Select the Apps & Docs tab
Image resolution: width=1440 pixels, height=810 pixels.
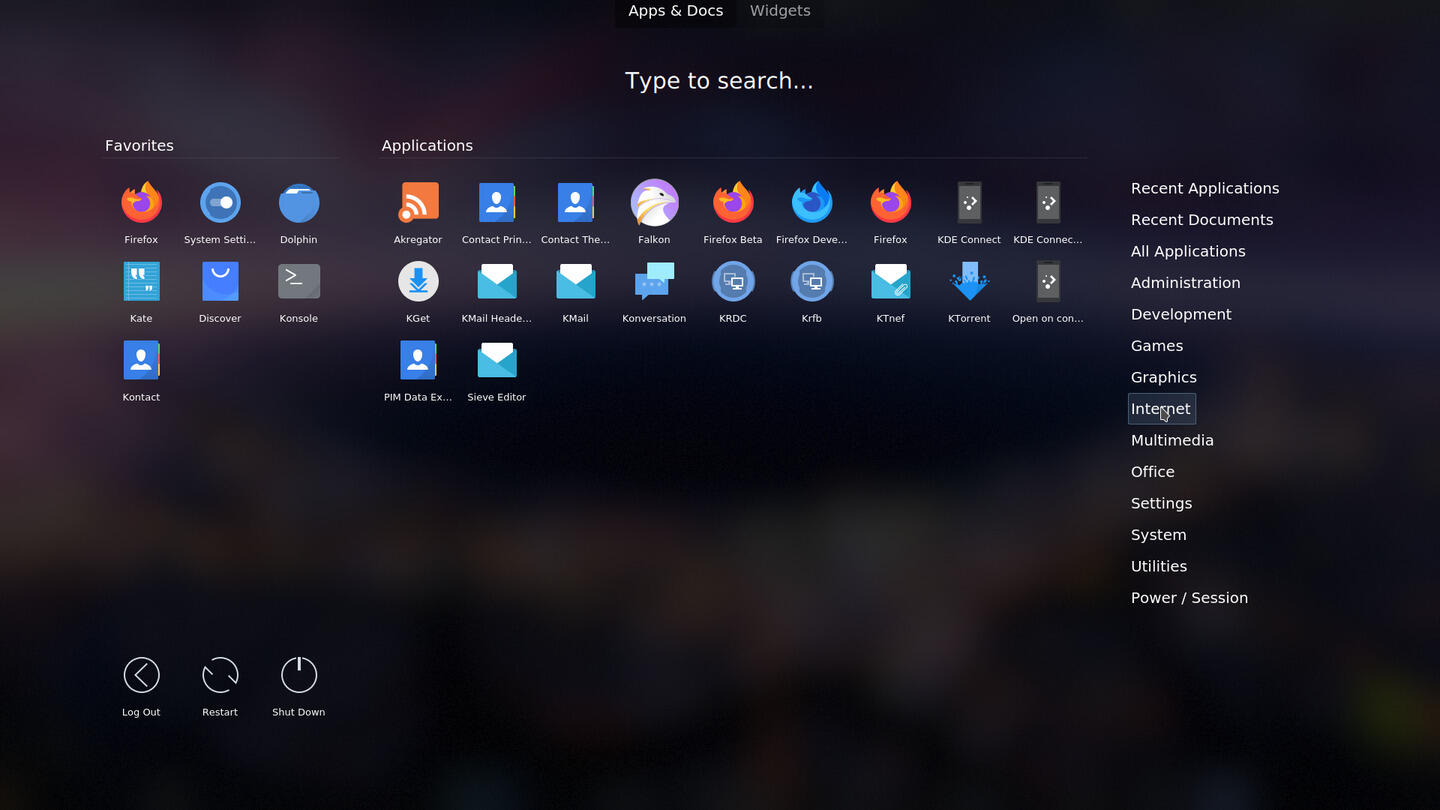coord(675,11)
